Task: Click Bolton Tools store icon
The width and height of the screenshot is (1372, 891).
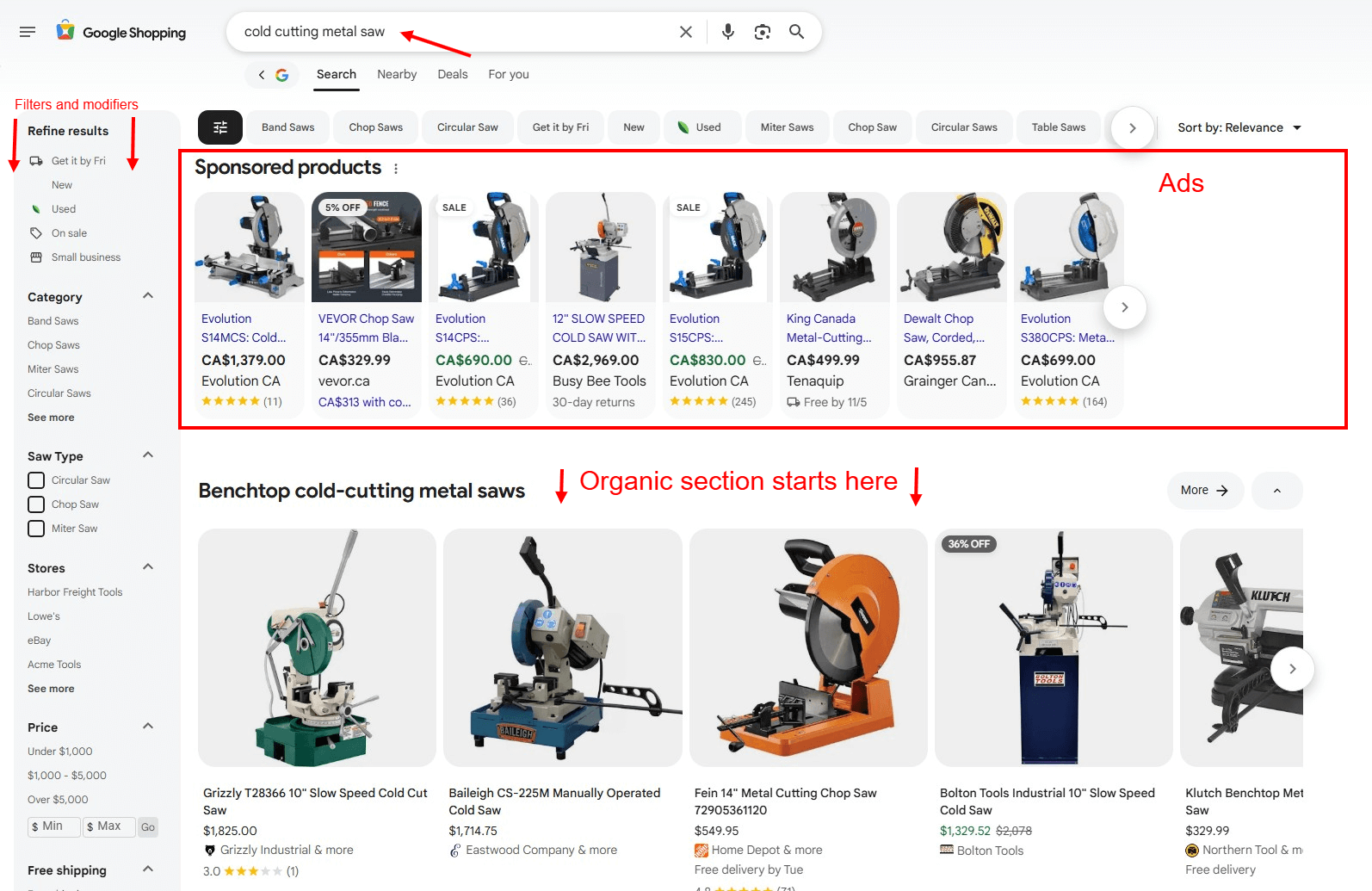Action: pos(947,851)
